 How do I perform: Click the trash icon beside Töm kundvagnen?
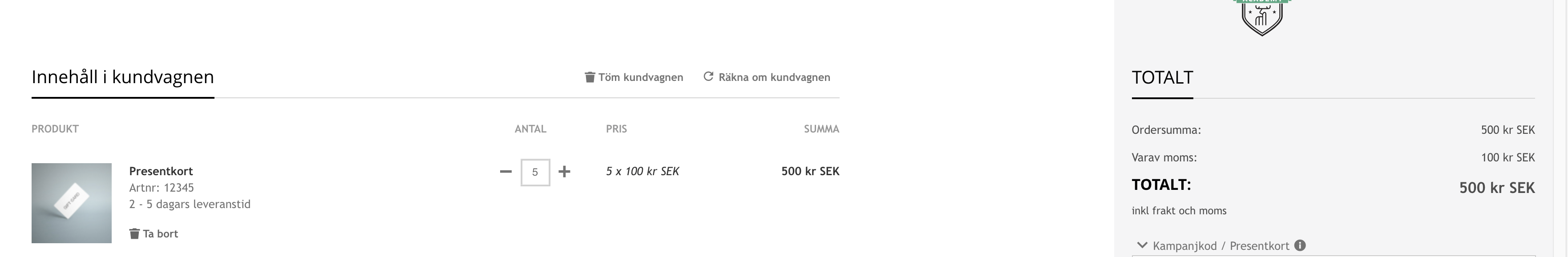[589, 77]
